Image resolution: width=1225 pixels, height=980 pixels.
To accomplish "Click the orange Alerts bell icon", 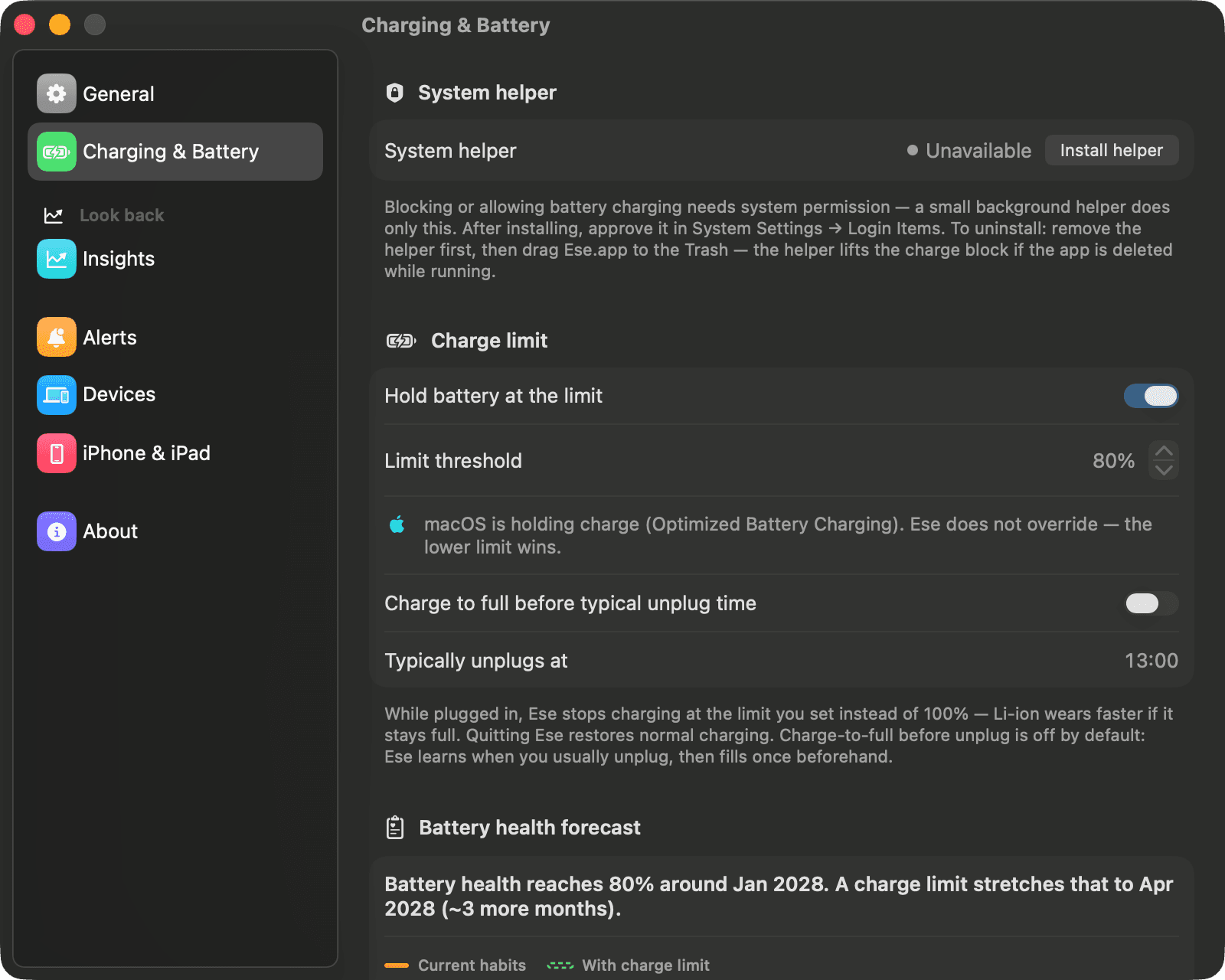I will [57, 337].
